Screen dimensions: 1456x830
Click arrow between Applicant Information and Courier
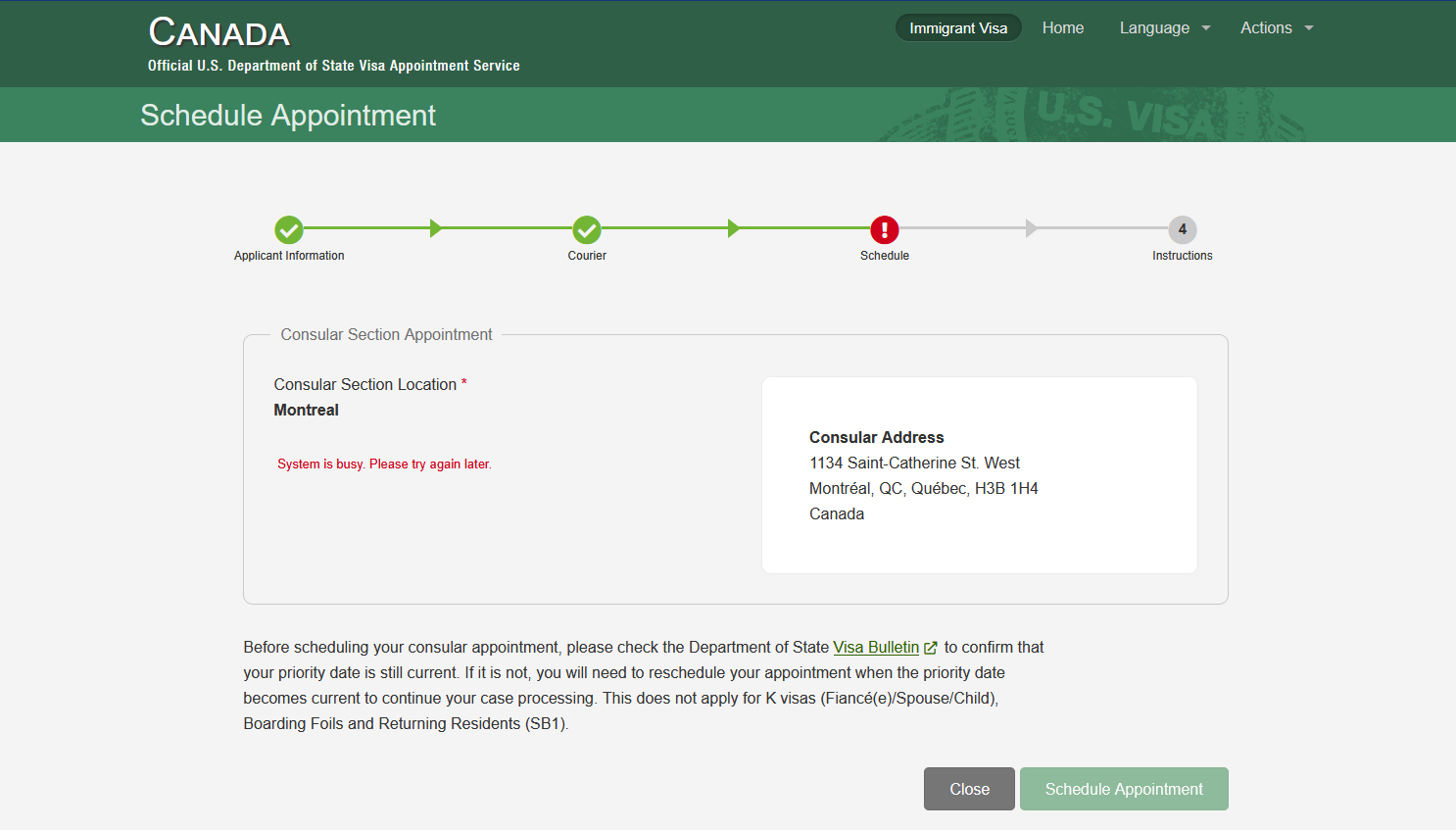tap(436, 228)
